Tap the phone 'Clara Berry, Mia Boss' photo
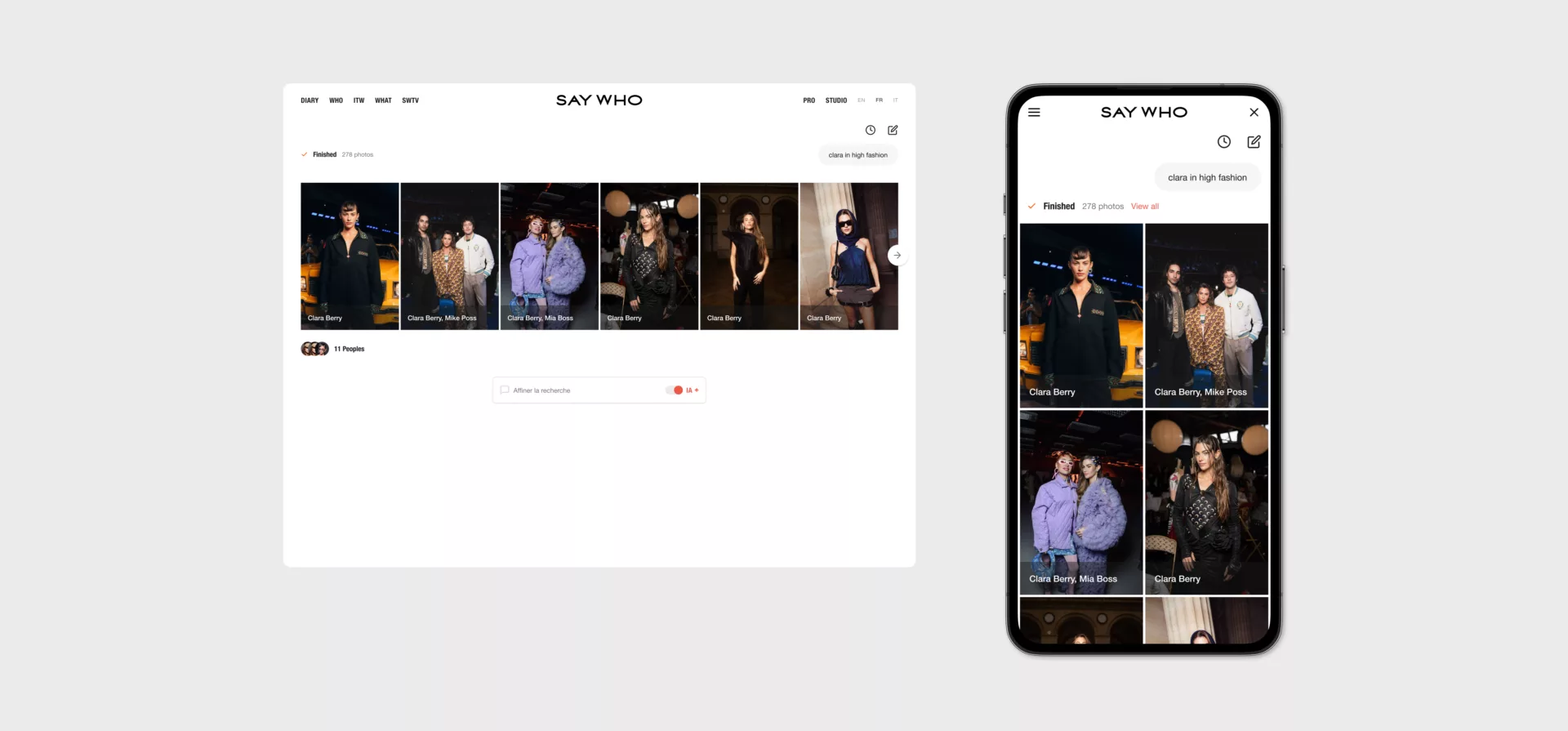This screenshot has width=1568, height=731. (1081, 502)
